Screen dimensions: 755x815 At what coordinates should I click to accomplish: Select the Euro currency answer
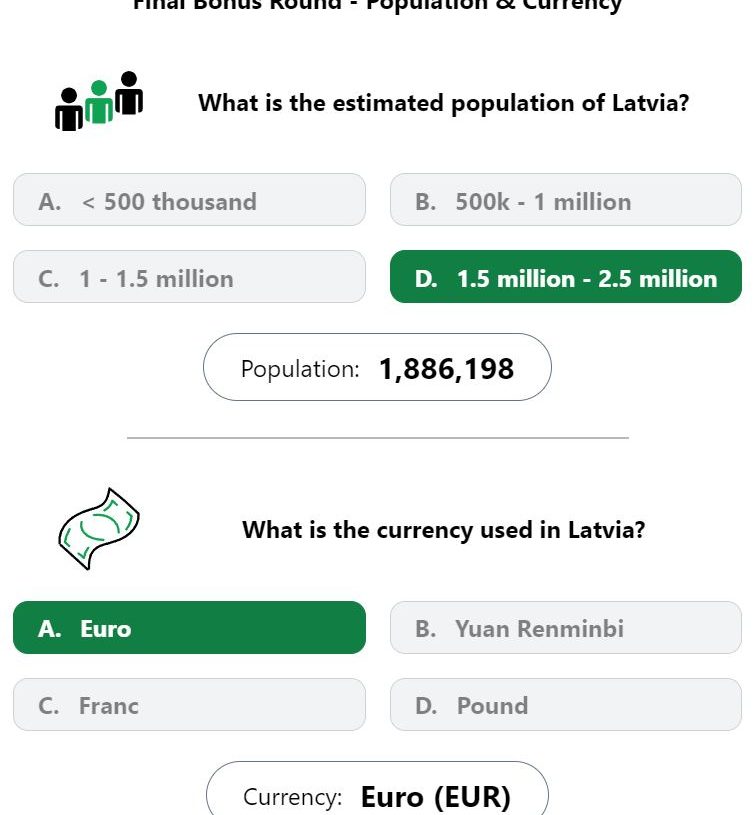[x=189, y=627]
